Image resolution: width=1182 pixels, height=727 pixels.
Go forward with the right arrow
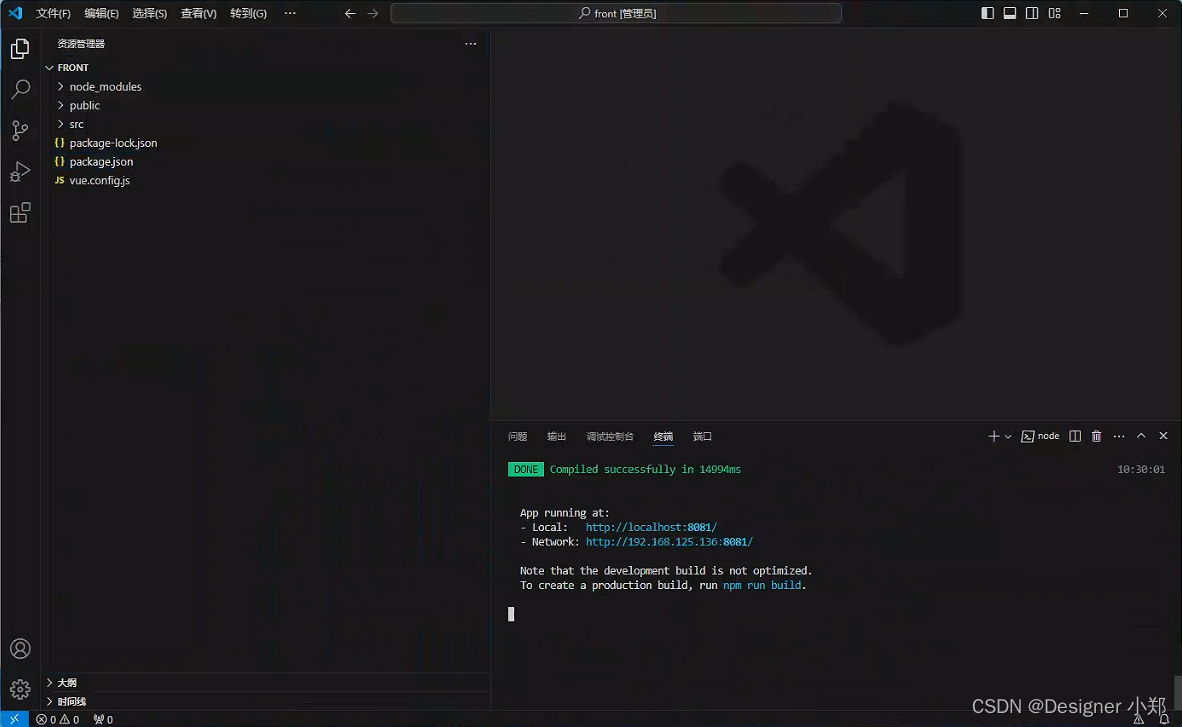[372, 14]
